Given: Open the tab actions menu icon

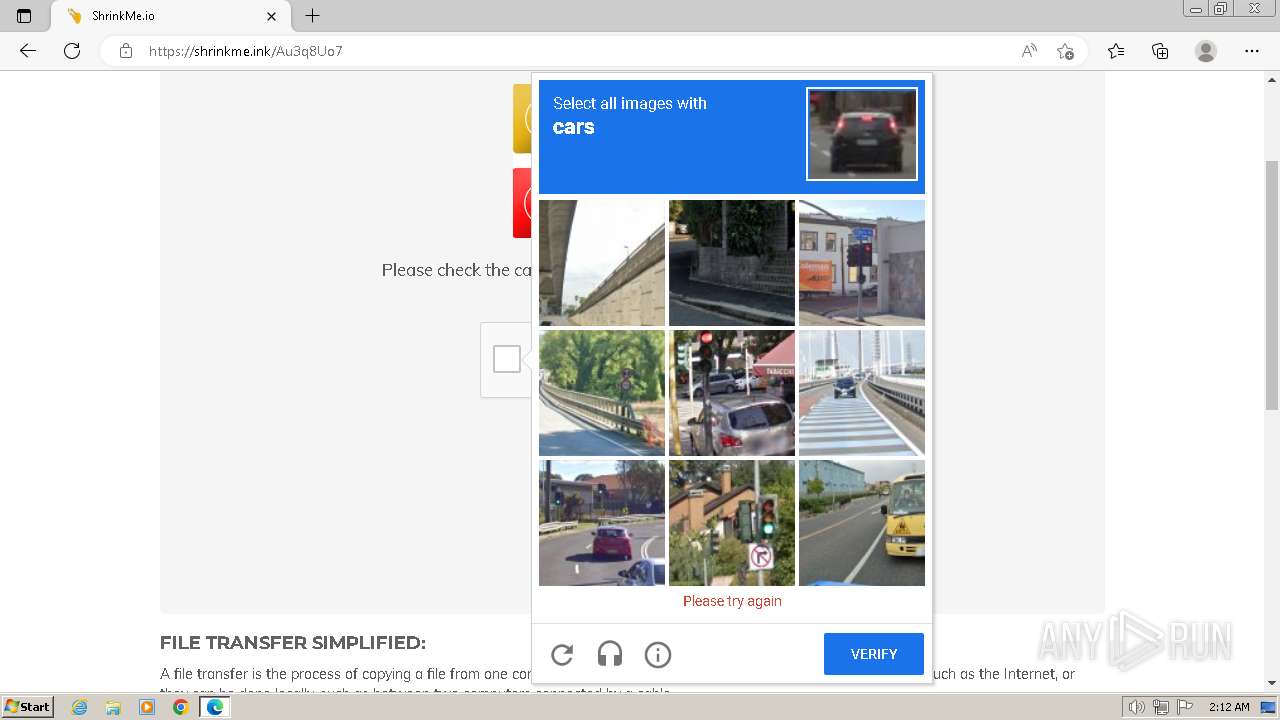Looking at the screenshot, I should click(x=24, y=16).
